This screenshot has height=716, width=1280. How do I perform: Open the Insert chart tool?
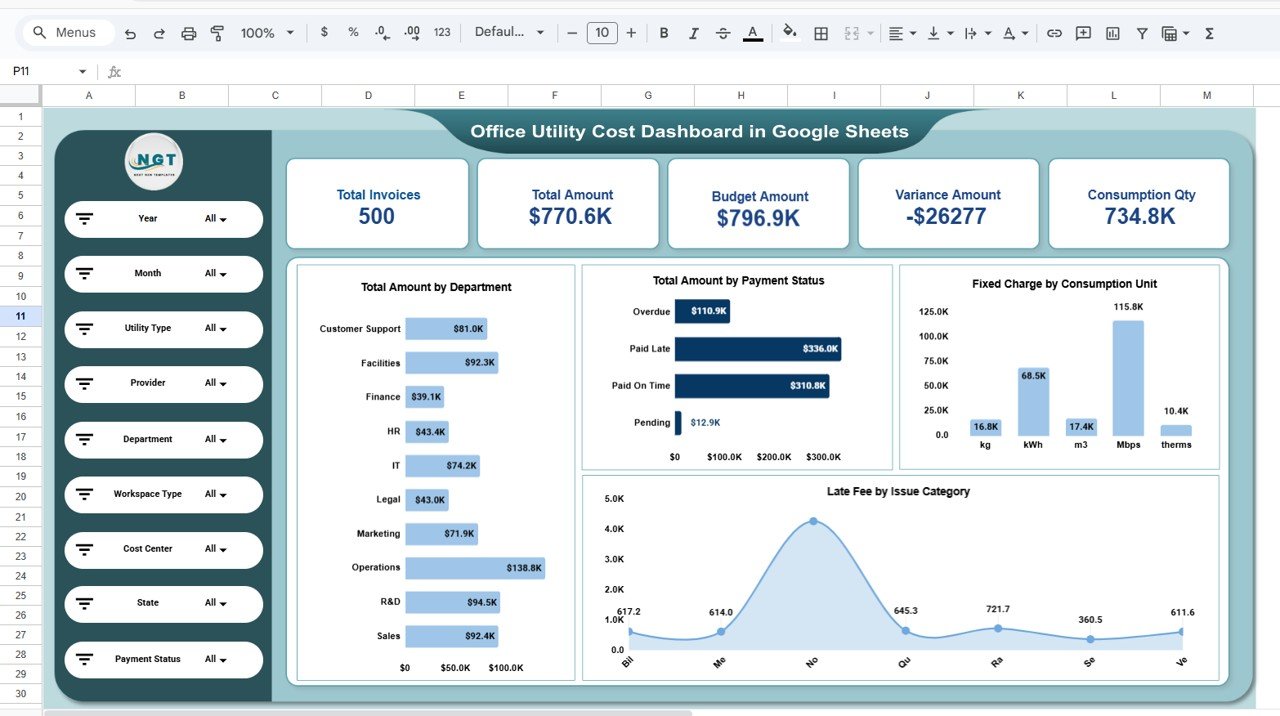[x=1112, y=32]
